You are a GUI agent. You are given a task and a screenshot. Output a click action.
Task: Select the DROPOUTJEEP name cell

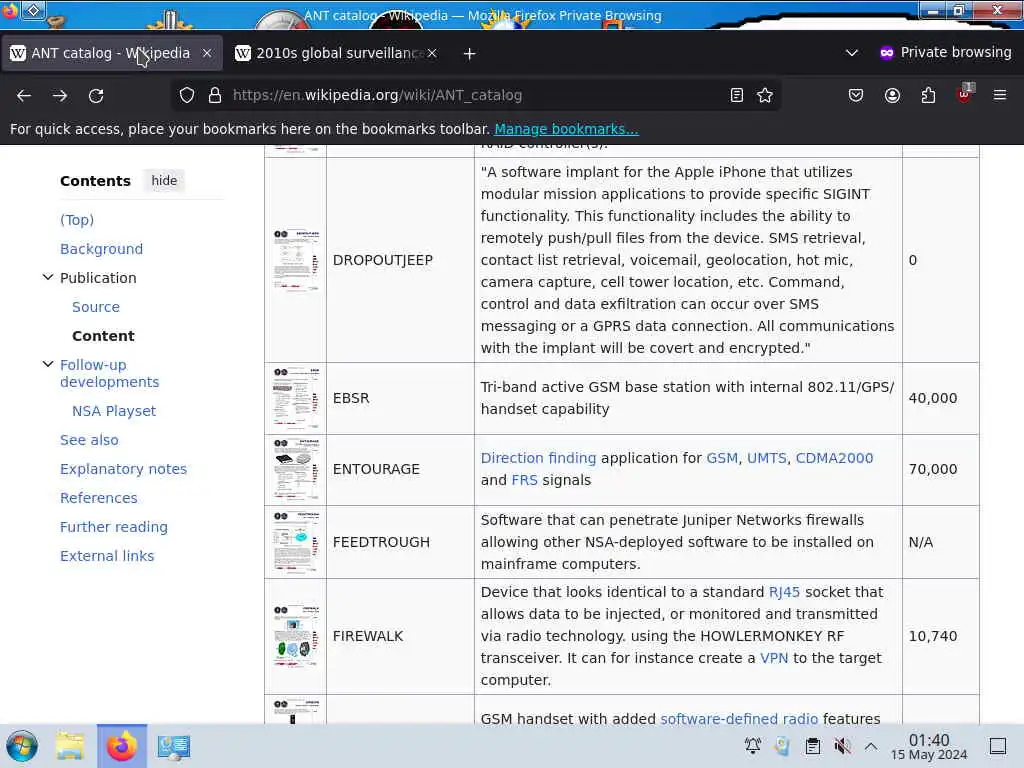(400, 260)
